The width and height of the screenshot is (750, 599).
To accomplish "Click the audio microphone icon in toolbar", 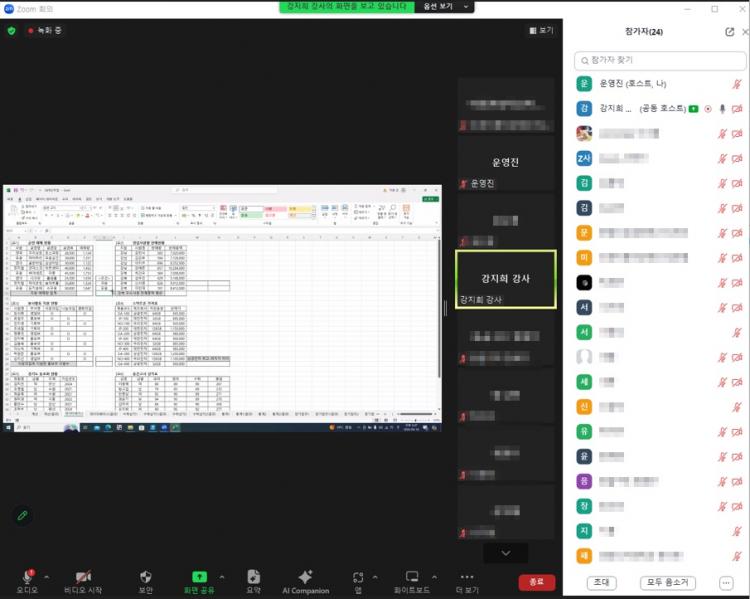I will [27, 577].
